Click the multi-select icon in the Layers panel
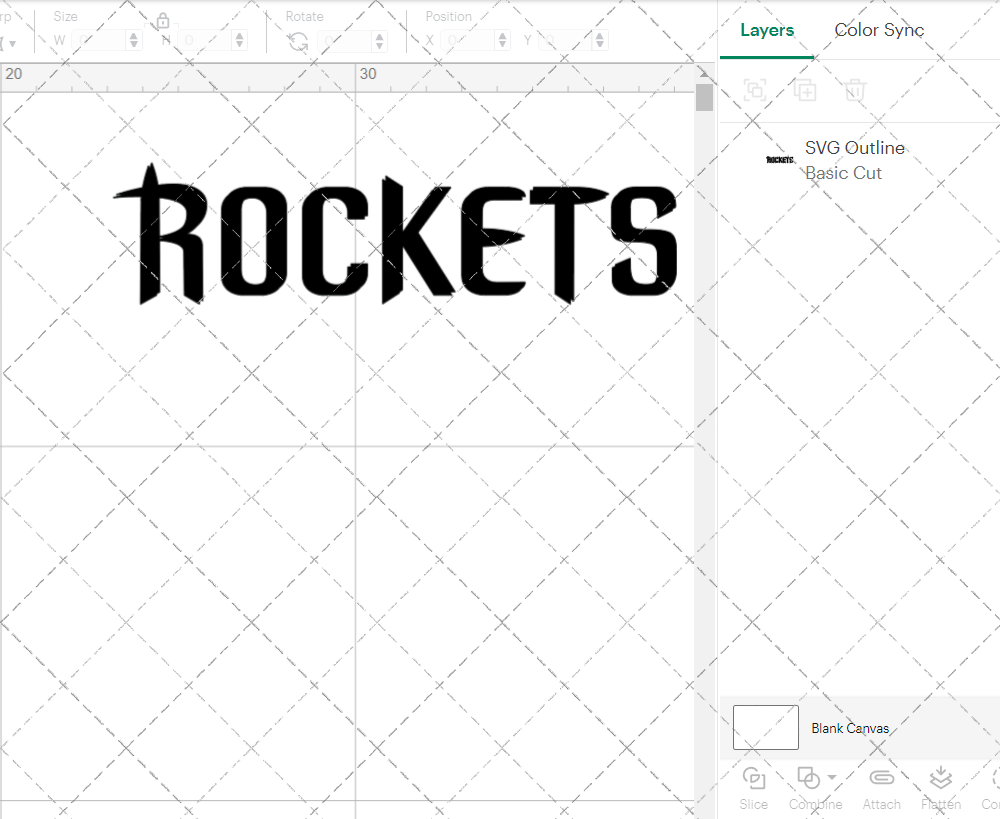1000x819 pixels. [756, 90]
